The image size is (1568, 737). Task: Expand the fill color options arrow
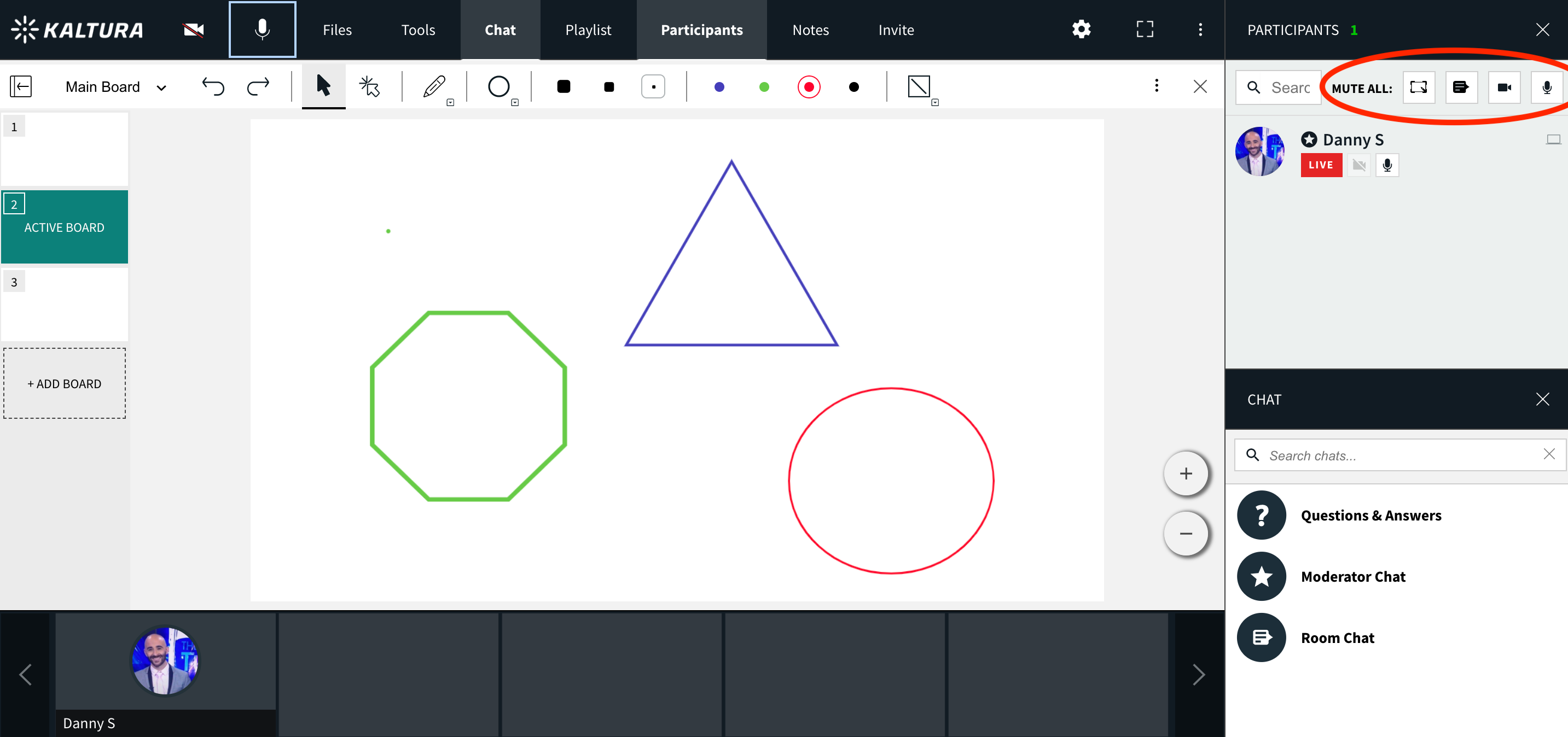tap(935, 103)
